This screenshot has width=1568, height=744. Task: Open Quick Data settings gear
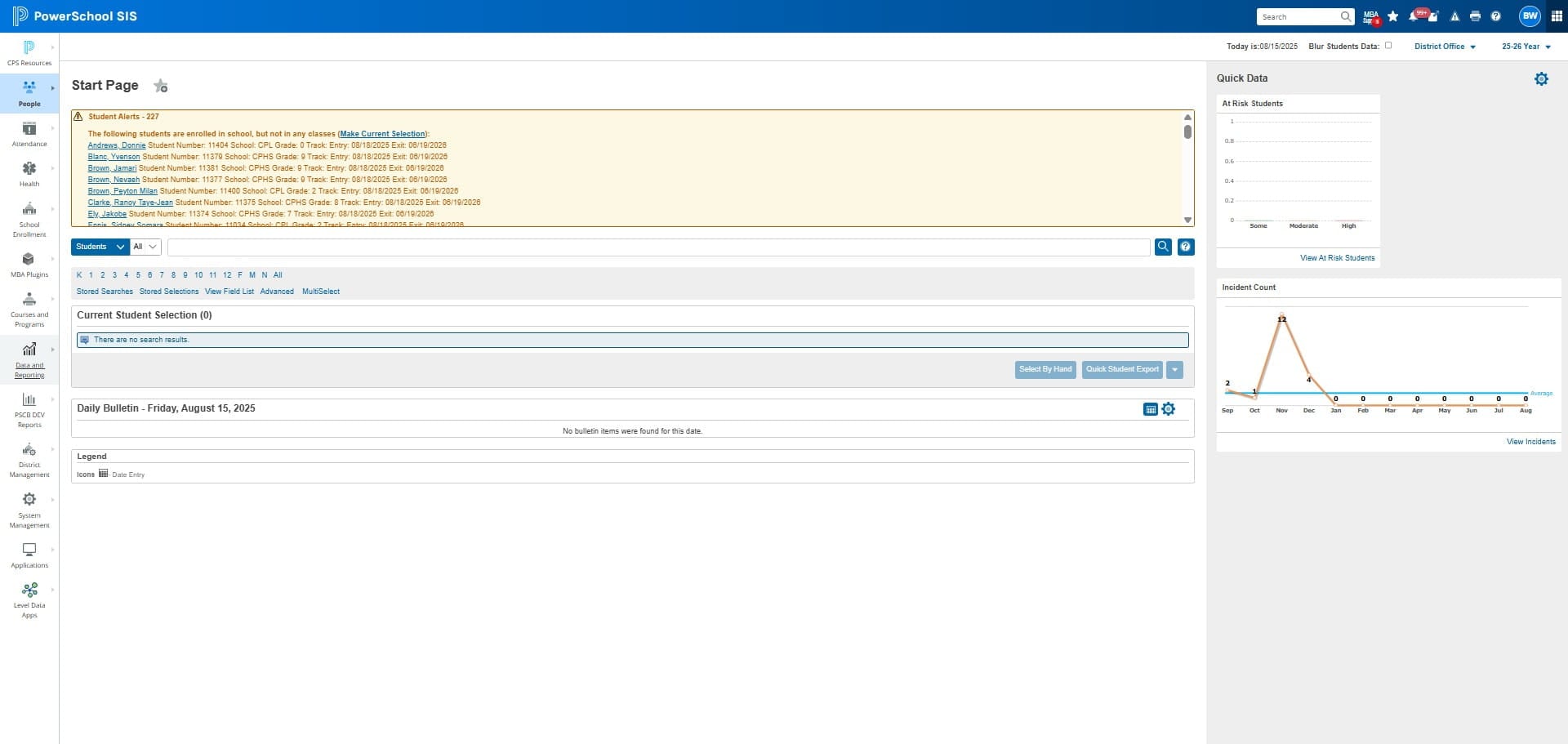pyautogui.click(x=1541, y=78)
